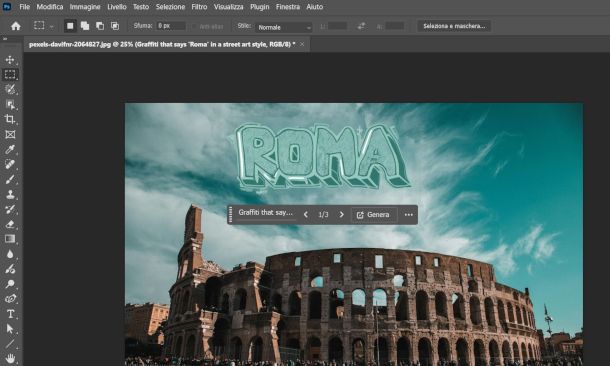Viewport: 610px width, 366px height.
Task: Swap width and height values
Action: coord(361,26)
